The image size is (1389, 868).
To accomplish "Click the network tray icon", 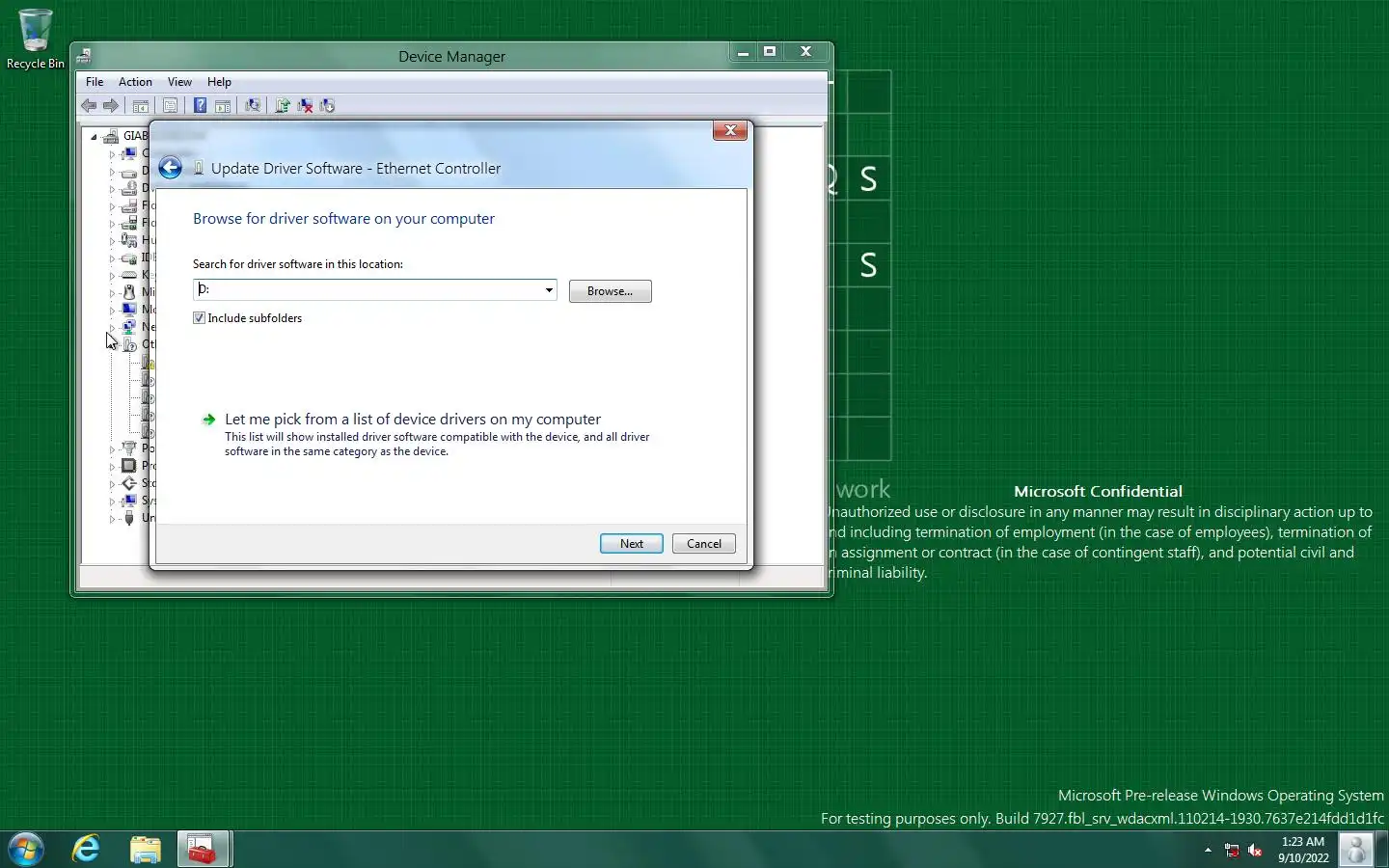I will click(x=1232, y=850).
